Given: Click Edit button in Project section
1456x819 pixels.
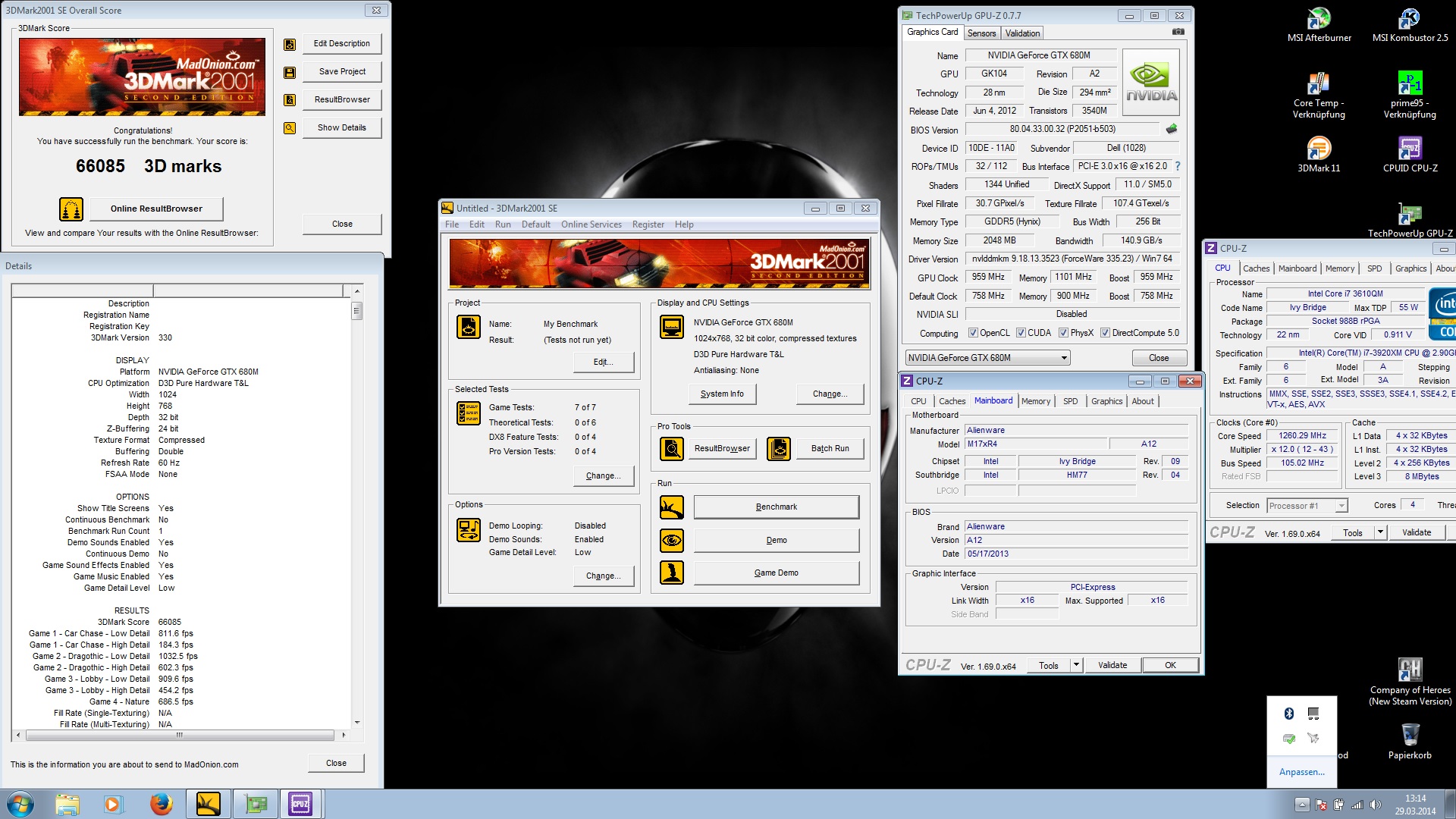Looking at the screenshot, I should [604, 362].
